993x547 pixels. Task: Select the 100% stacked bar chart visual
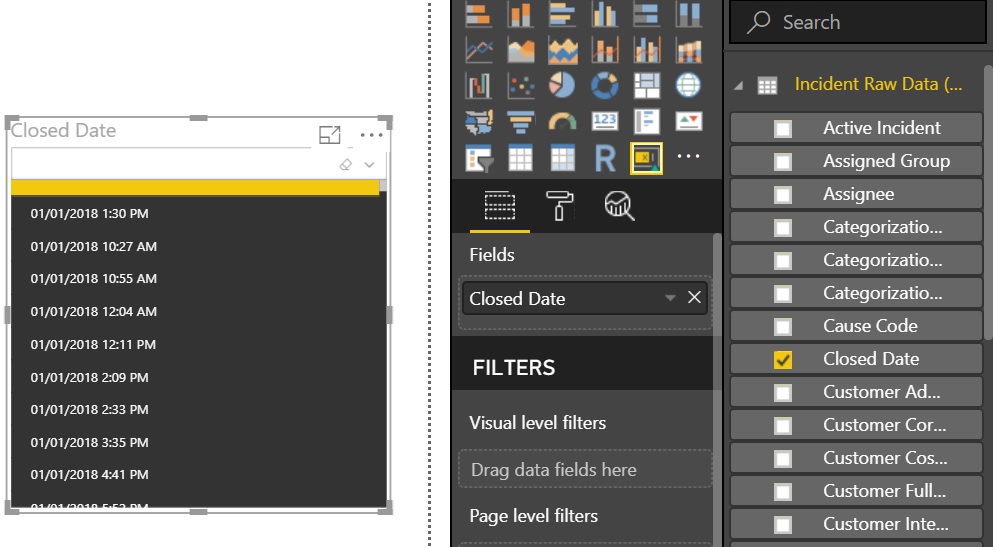(647, 15)
